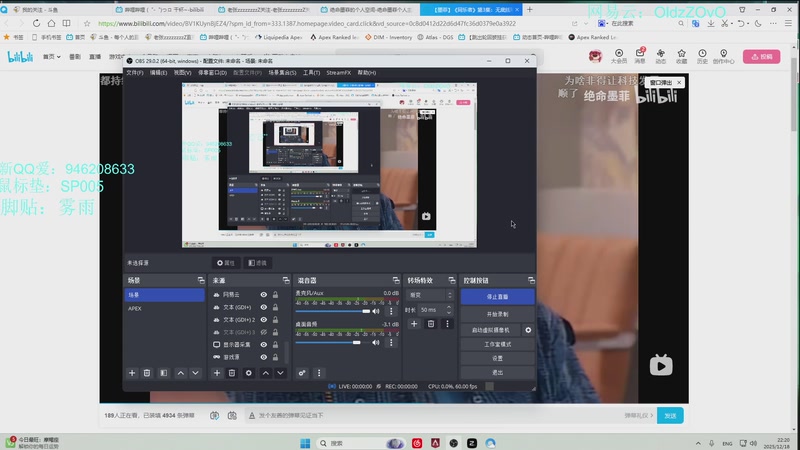Open NetEase Cloud Music red taskbar icon
Viewport: 800px width, 450px height.
point(417,443)
